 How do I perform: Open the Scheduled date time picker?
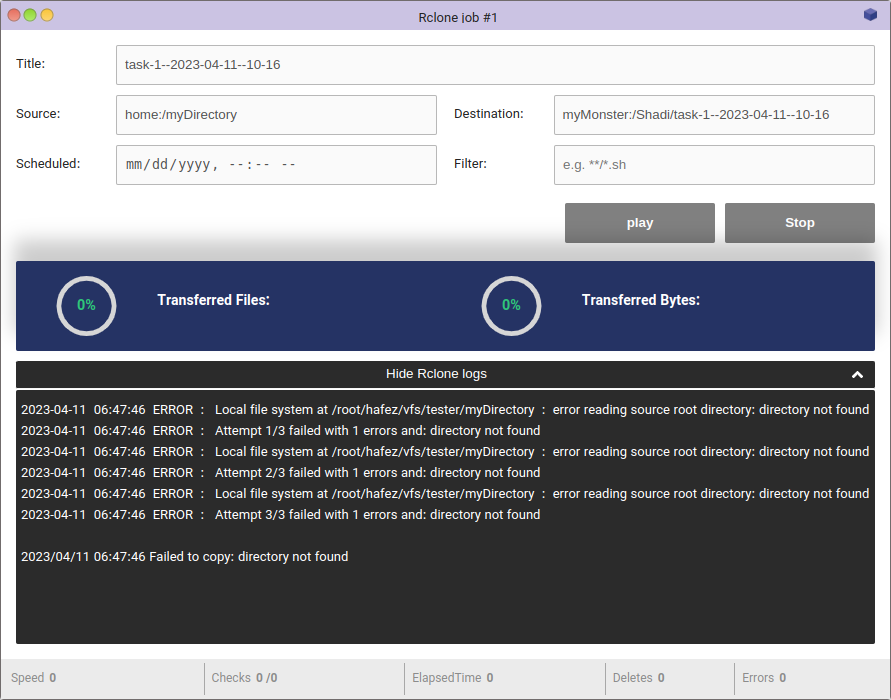pos(276,165)
